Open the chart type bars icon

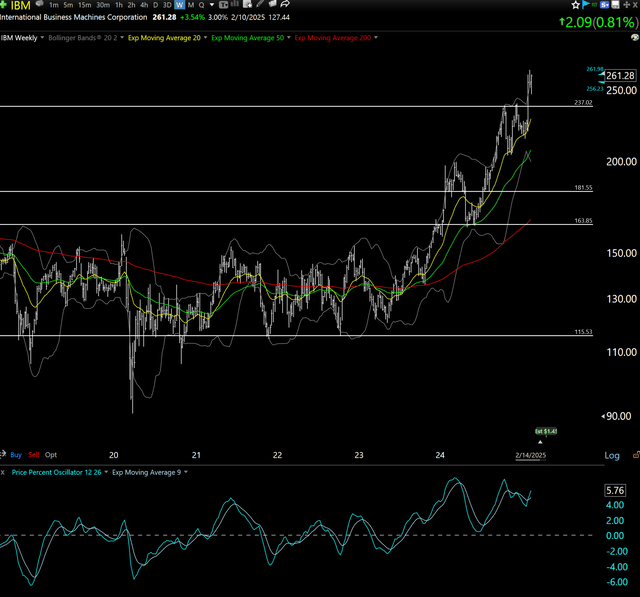(x=235, y=4)
